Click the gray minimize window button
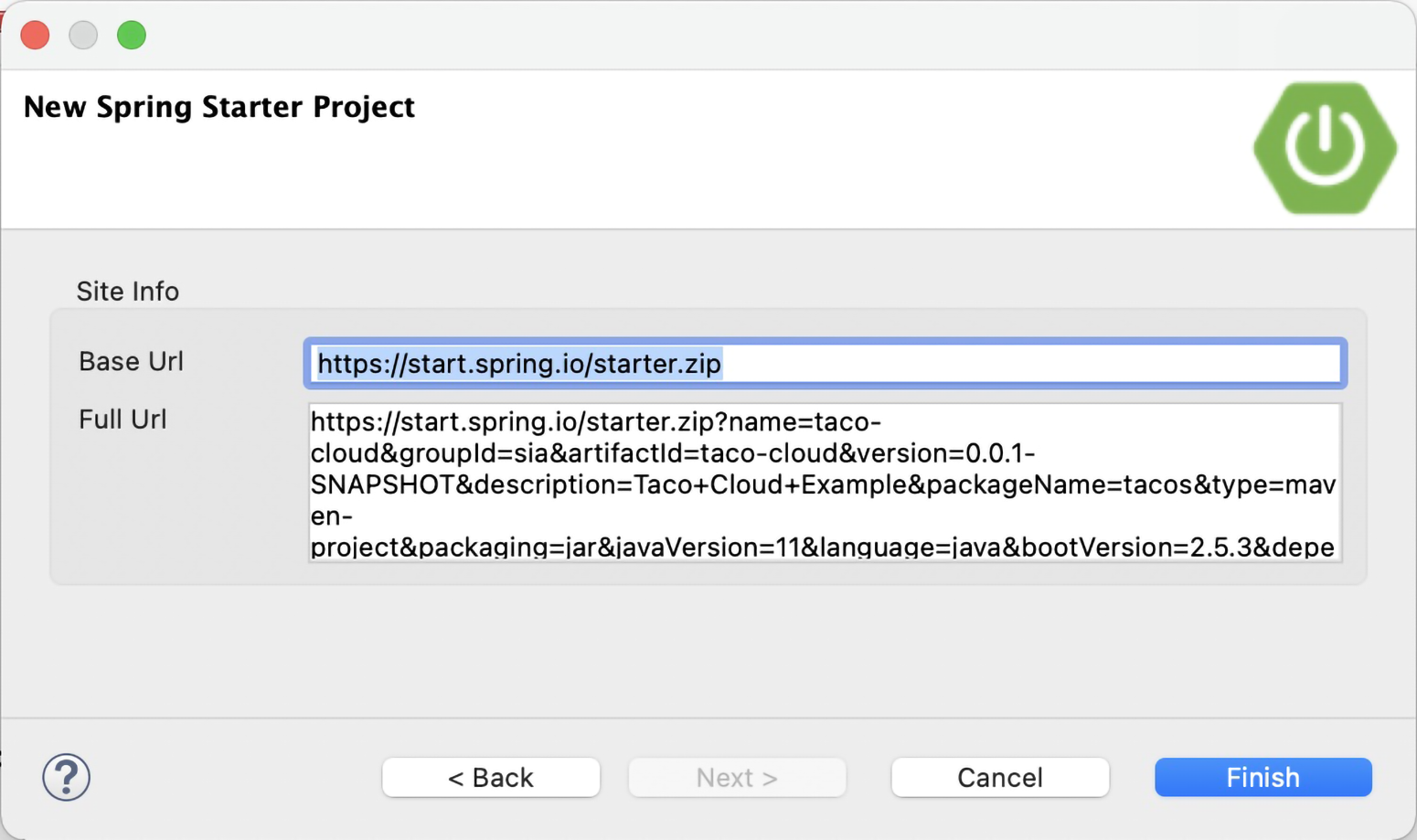Image resolution: width=1417 pixels, height=840 pixels. (x=83, y=35)
